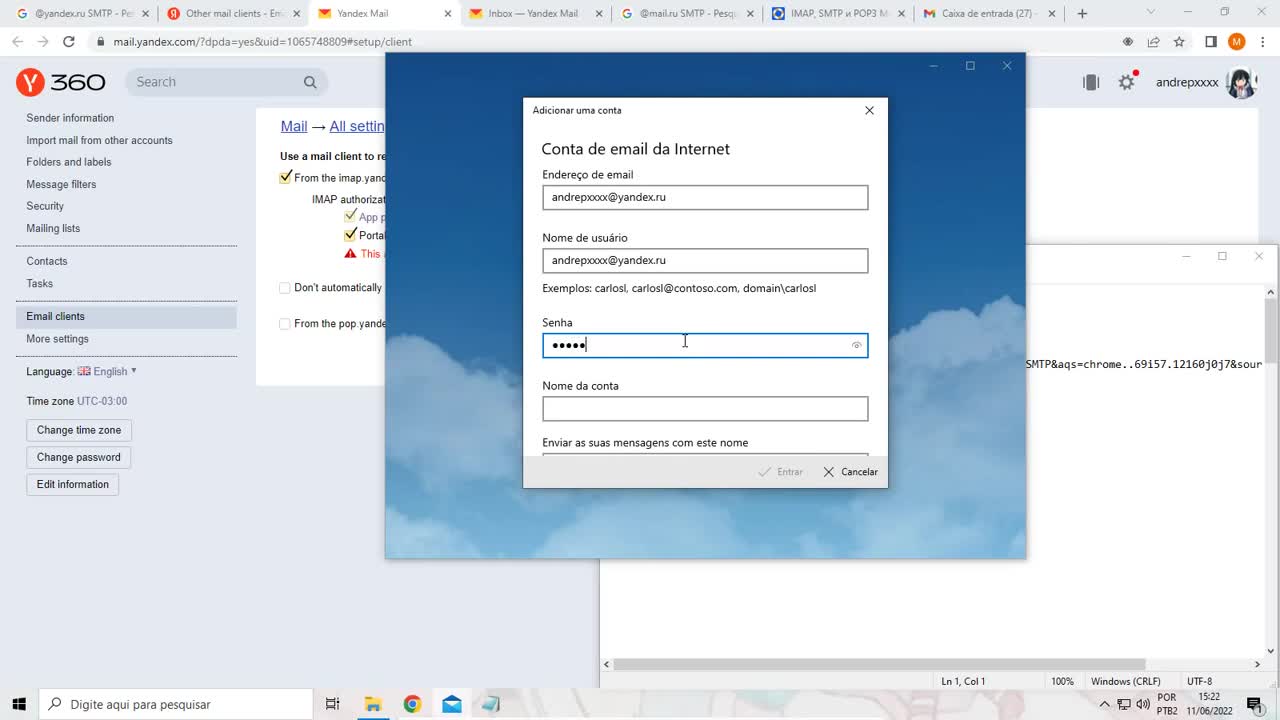
Task: Toggle the Portal password checkbox
Action: coord(350,235)
